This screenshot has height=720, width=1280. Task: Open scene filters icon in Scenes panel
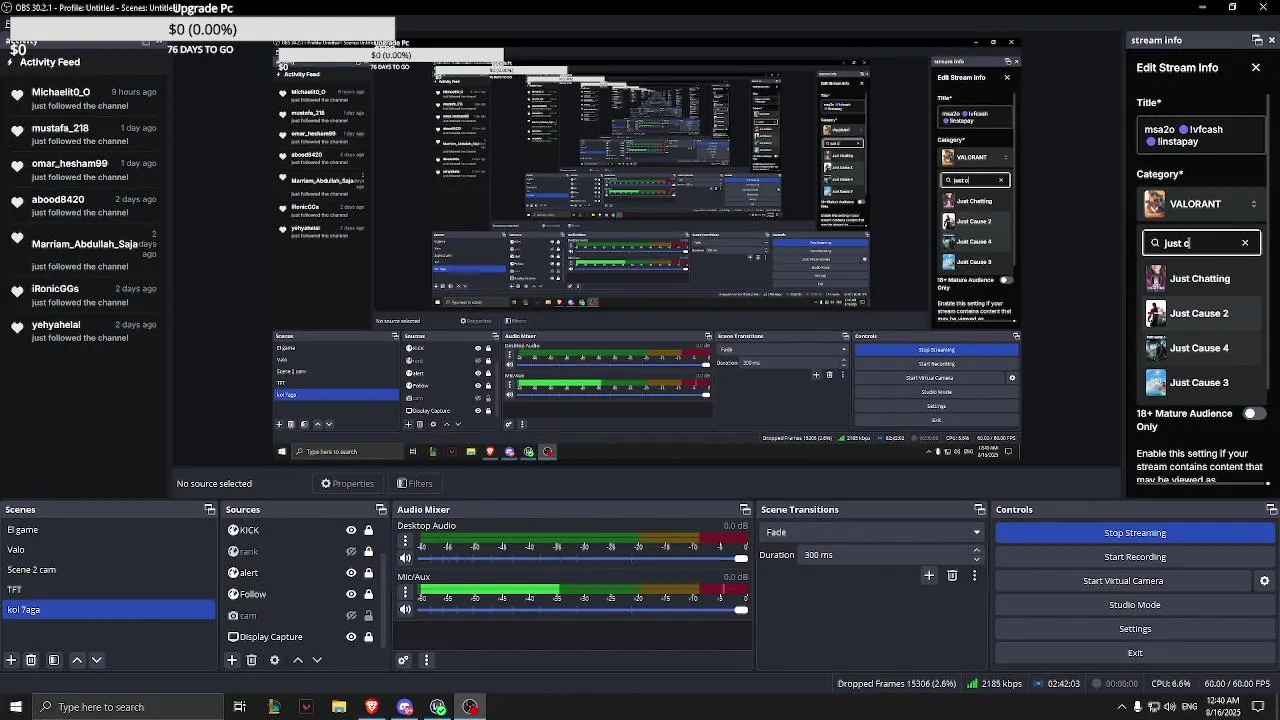54,660
